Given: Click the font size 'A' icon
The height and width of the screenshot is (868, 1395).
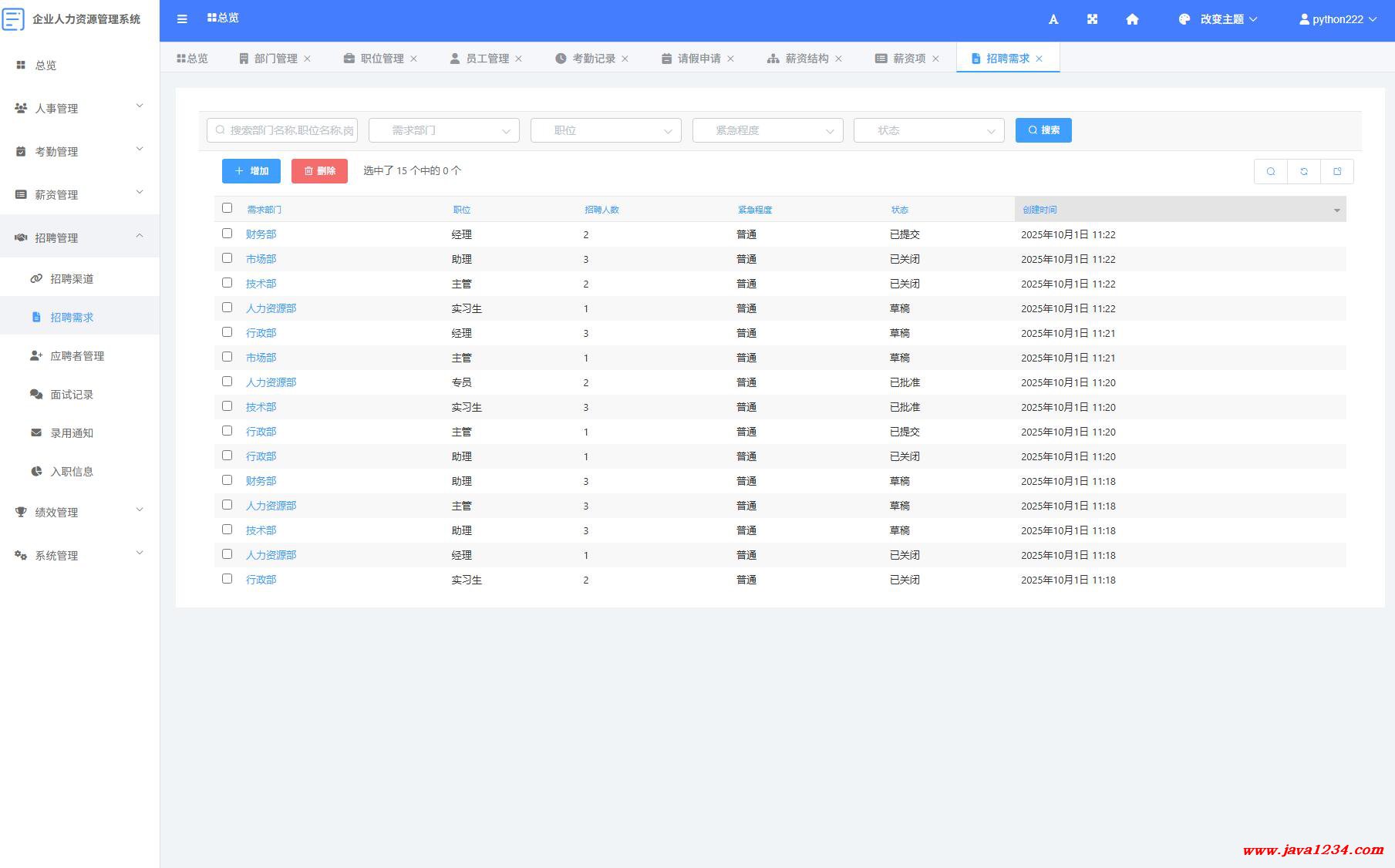Looking at the screenshot, I should pyautogui.click(x=1053, y=19).
